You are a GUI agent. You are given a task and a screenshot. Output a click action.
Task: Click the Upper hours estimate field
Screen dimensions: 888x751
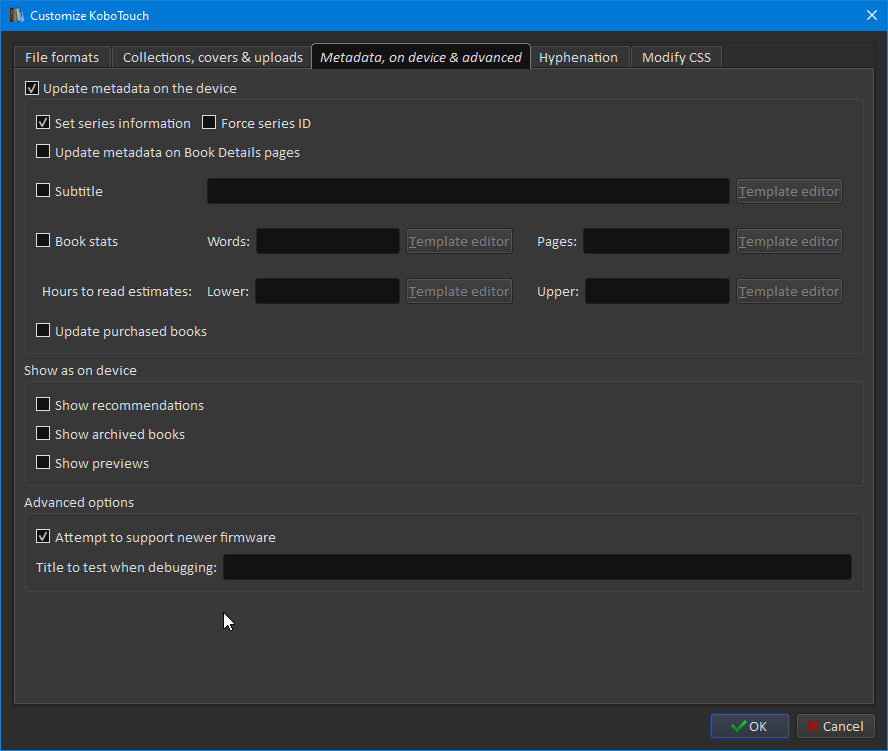point(658,291)
